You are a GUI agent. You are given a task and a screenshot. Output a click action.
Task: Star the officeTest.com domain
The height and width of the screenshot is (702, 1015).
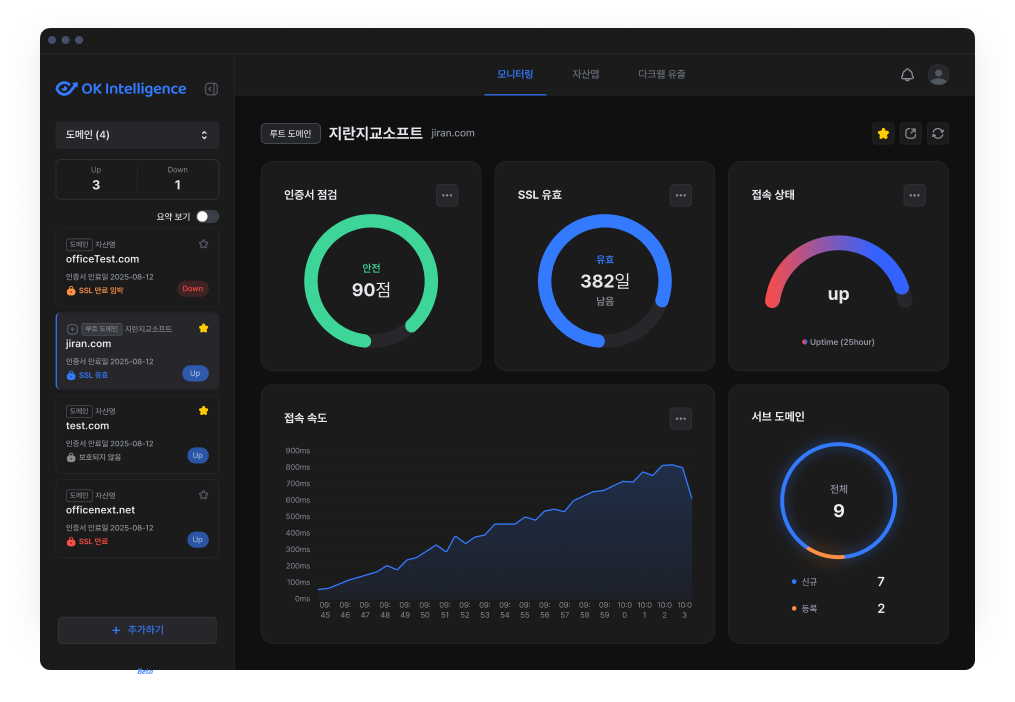203,244
